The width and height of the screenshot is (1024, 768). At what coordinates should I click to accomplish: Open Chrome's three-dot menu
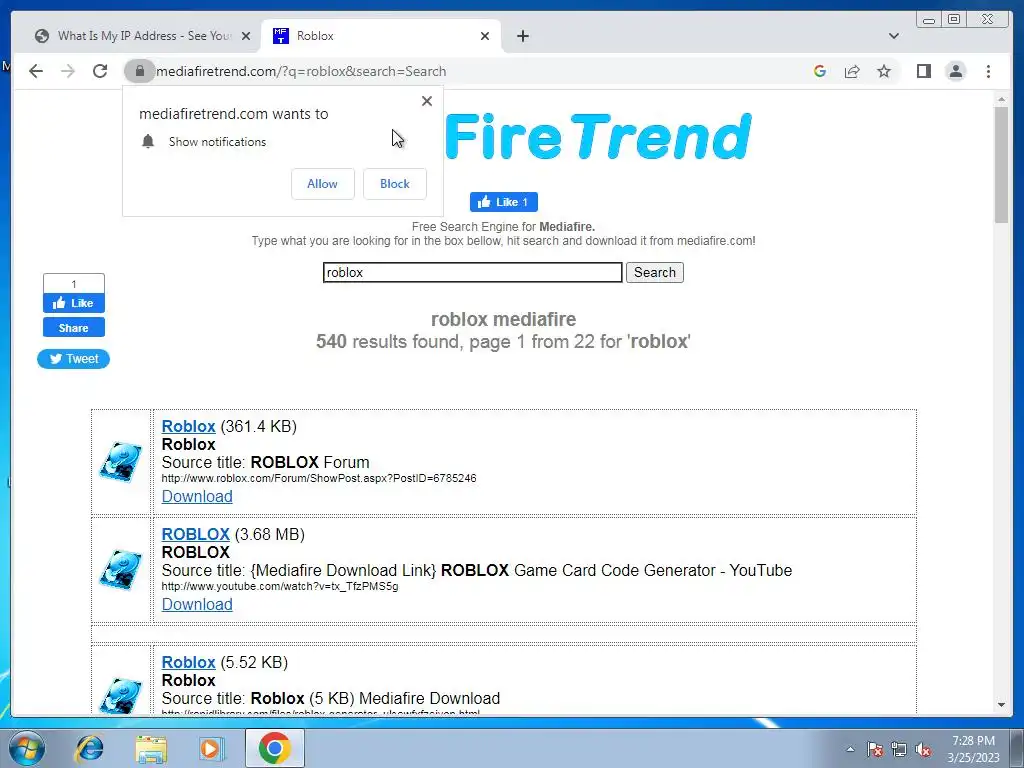pyautogui.click(x=989, y=71)
